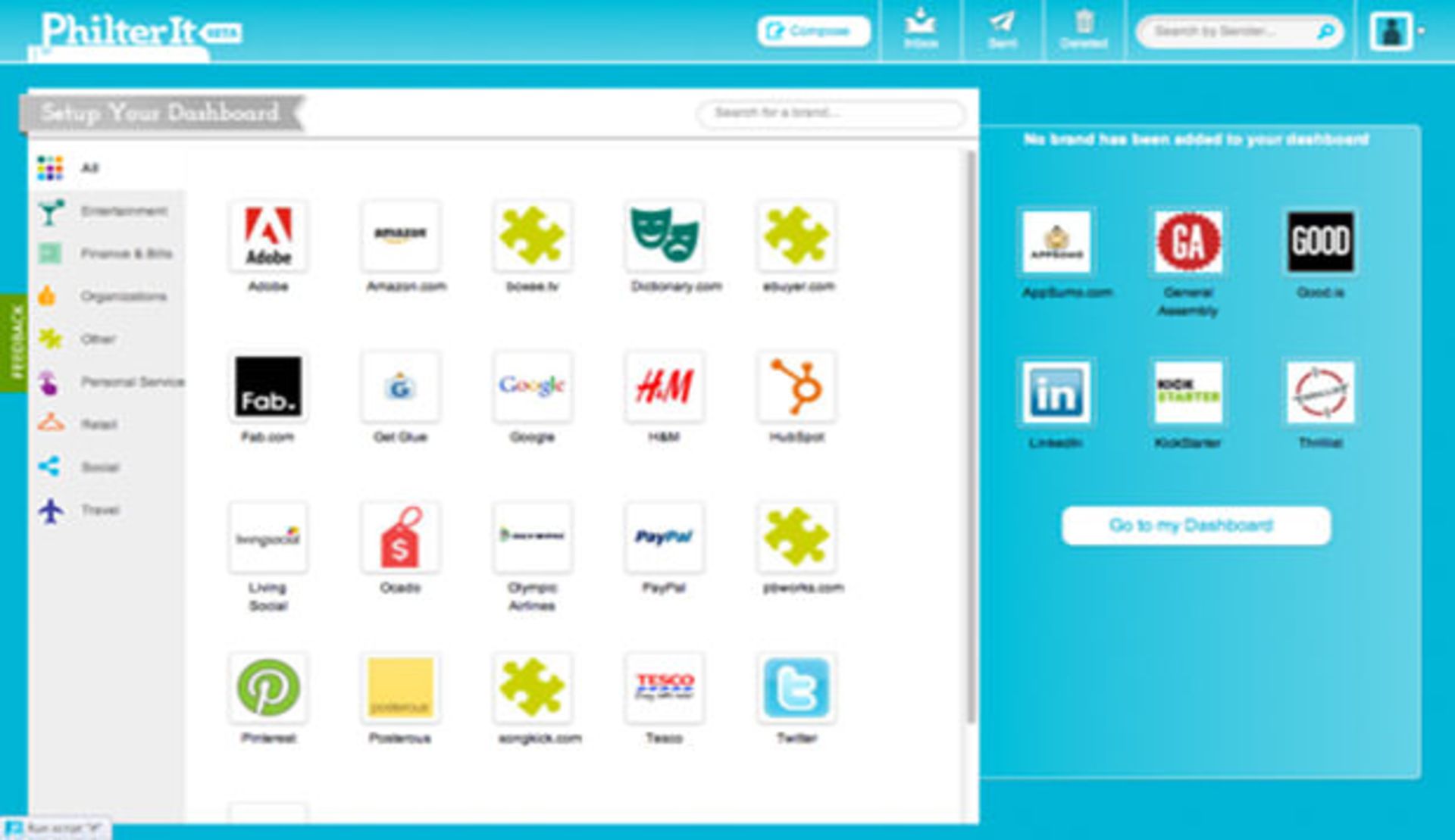Filter by the Social category
Screen dimensions: 1455x840
coord(106,467)
